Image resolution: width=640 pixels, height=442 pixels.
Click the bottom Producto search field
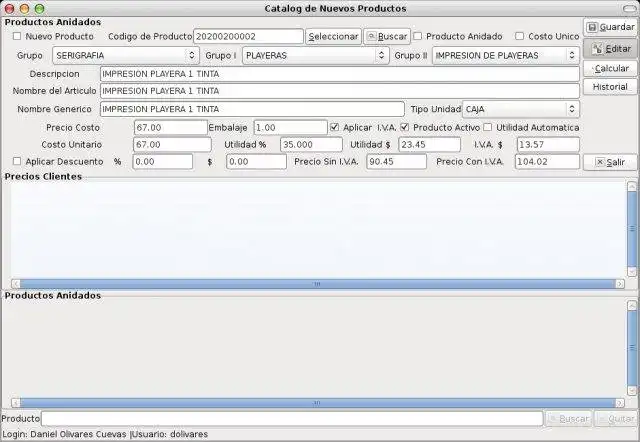[x=292, y=419]
